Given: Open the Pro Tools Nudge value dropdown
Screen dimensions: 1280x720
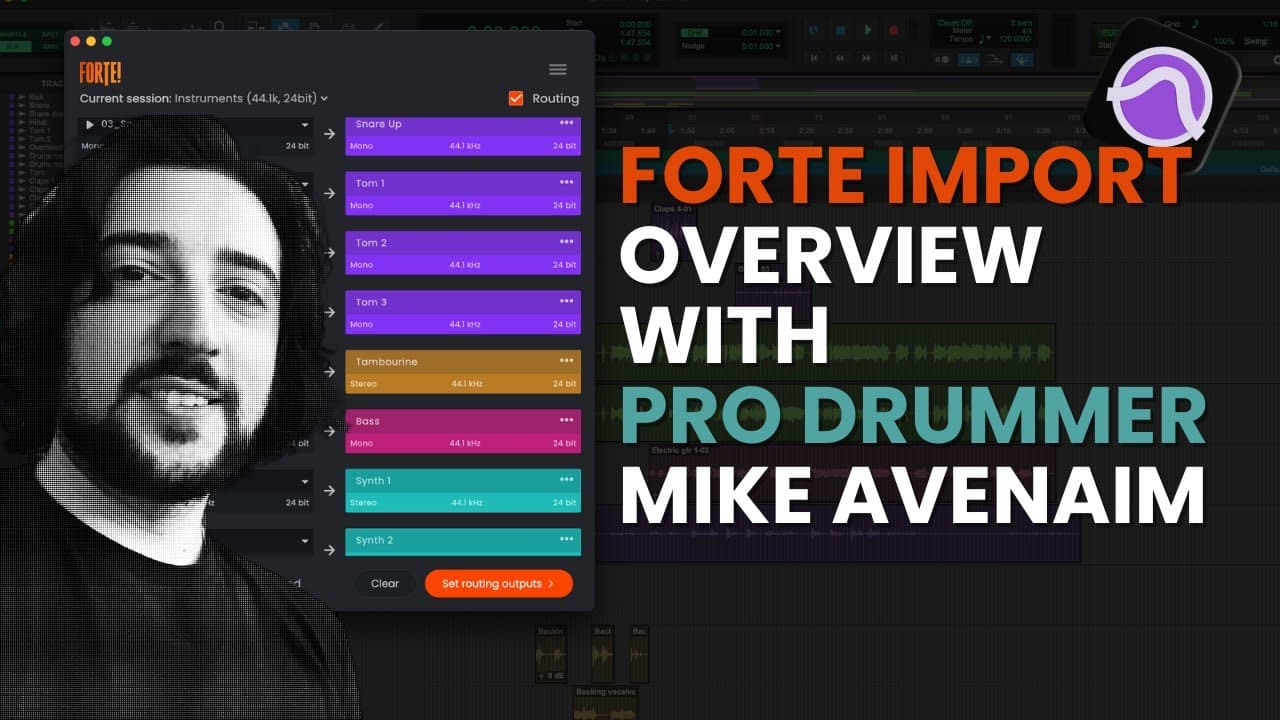Looking at the screenshot, I should 778,46.
